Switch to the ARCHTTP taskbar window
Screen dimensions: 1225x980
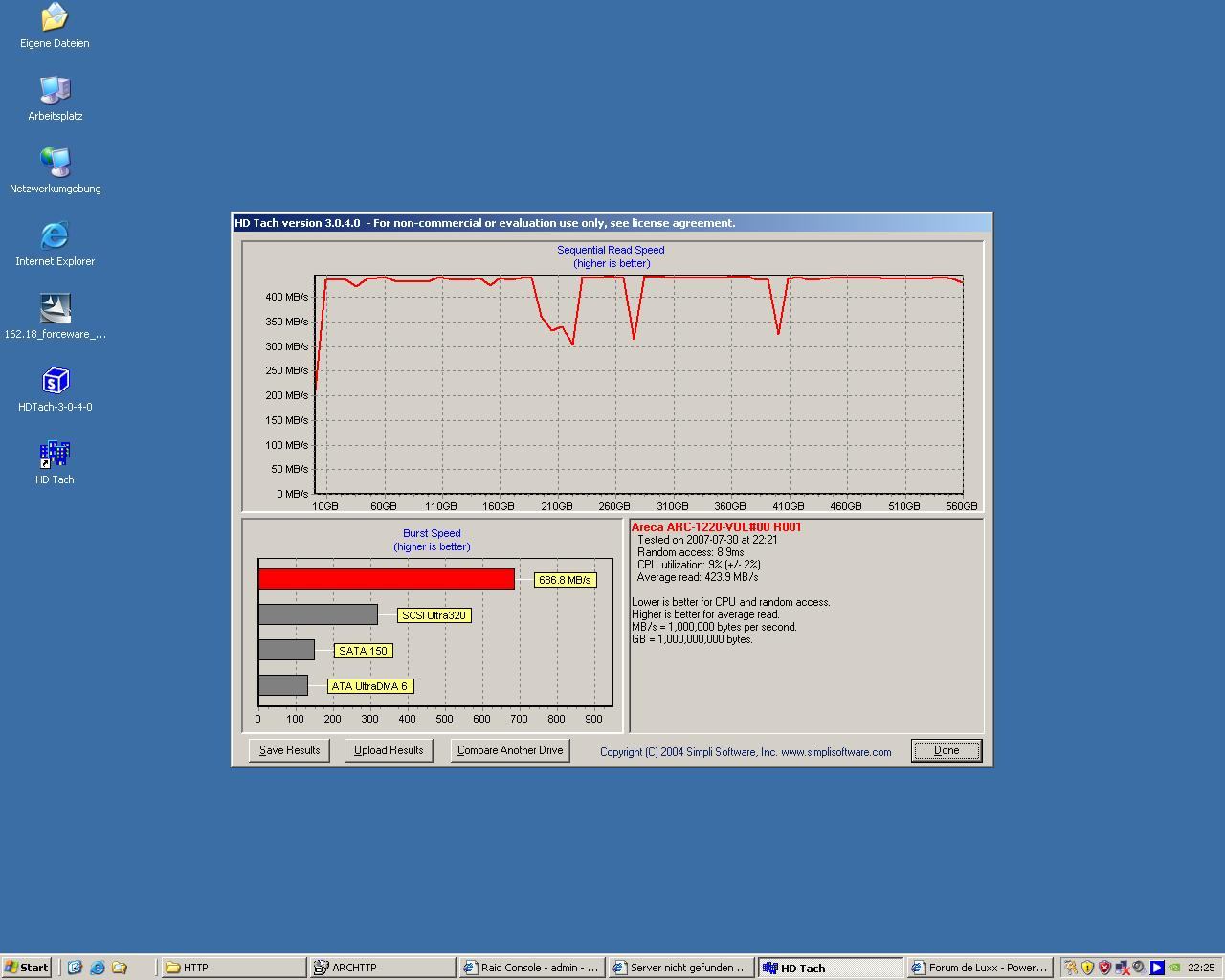[x=383, y=968]
